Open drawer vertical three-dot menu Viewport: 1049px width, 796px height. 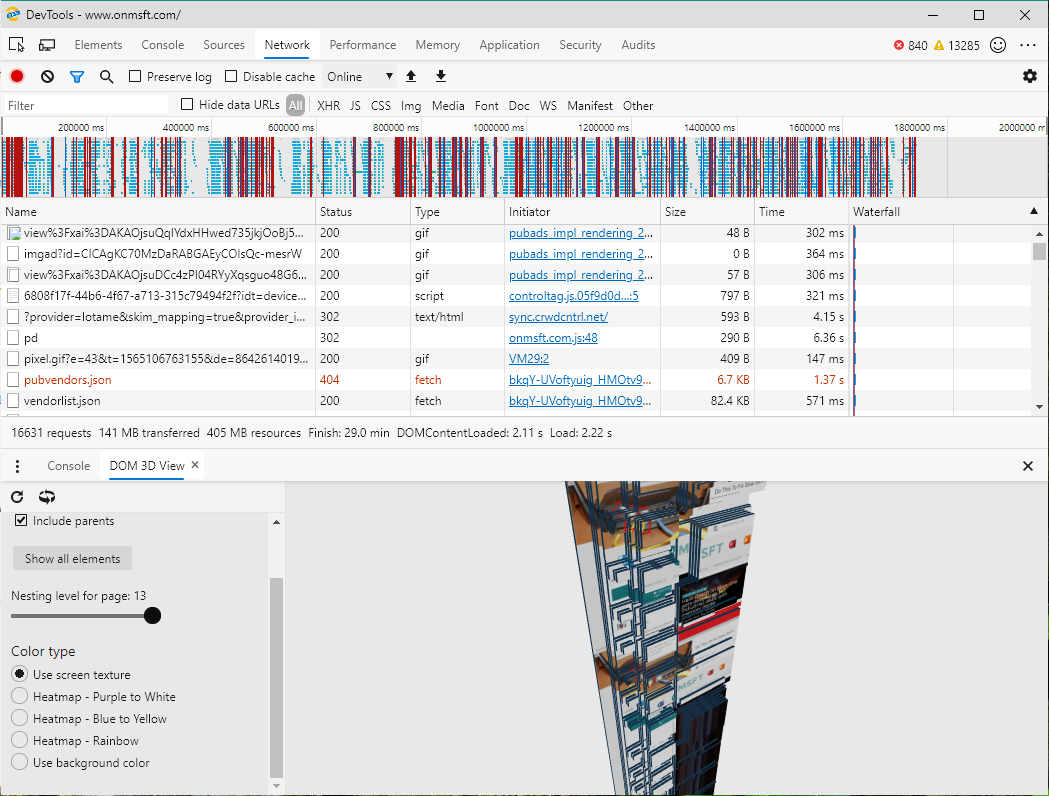17,466
